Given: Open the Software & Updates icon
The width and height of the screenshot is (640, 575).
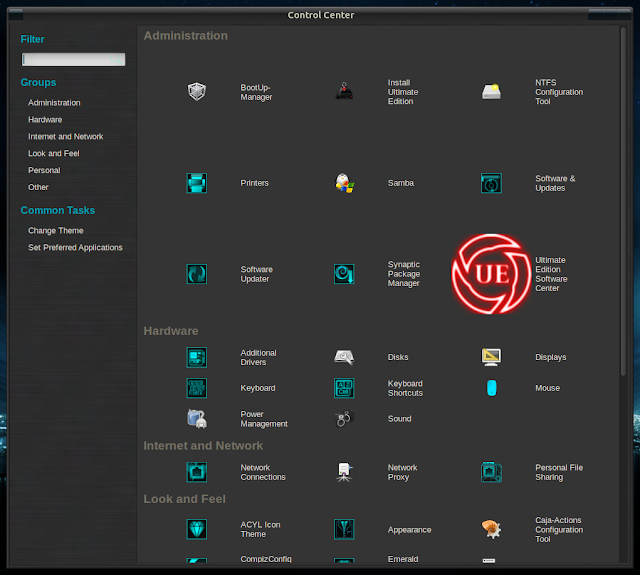Looking at the screenshot, I should [491, 183].
